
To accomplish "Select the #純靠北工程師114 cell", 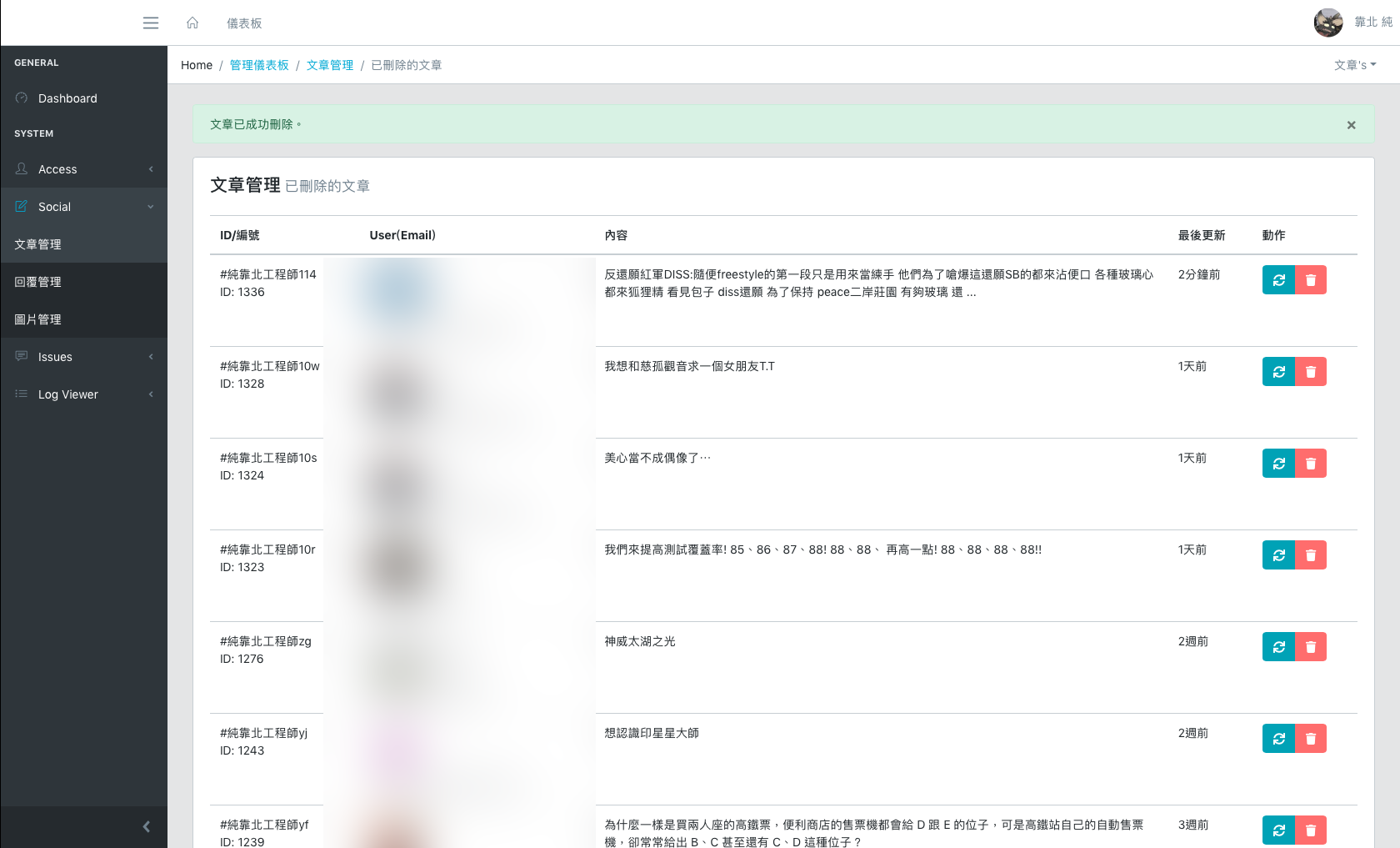I will tap(268, 274).
